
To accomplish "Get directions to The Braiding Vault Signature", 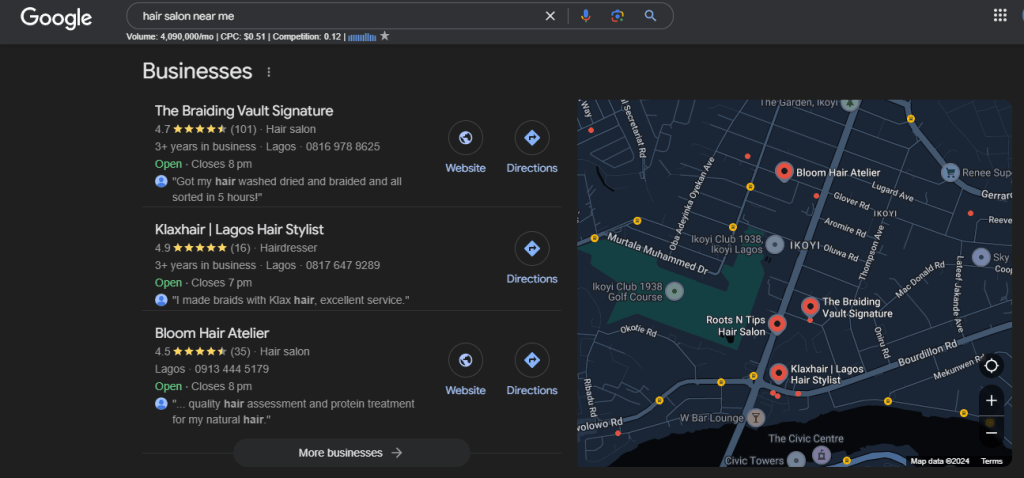I will (x=531, y=148).
